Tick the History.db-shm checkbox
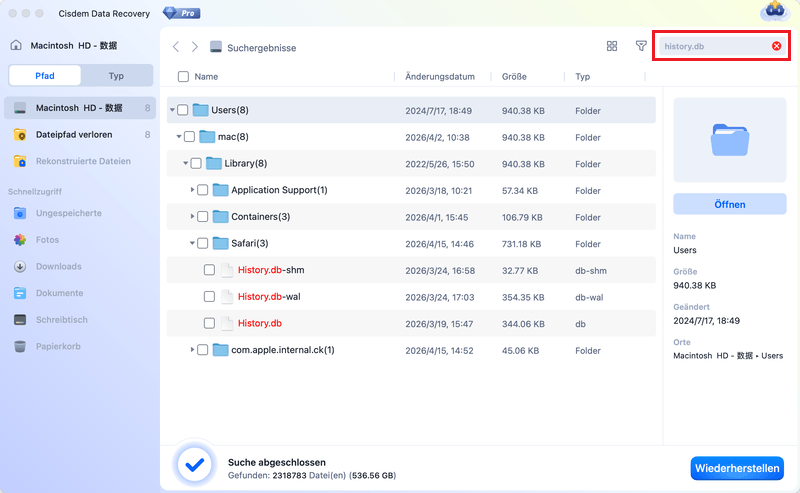 coord(209,269)
